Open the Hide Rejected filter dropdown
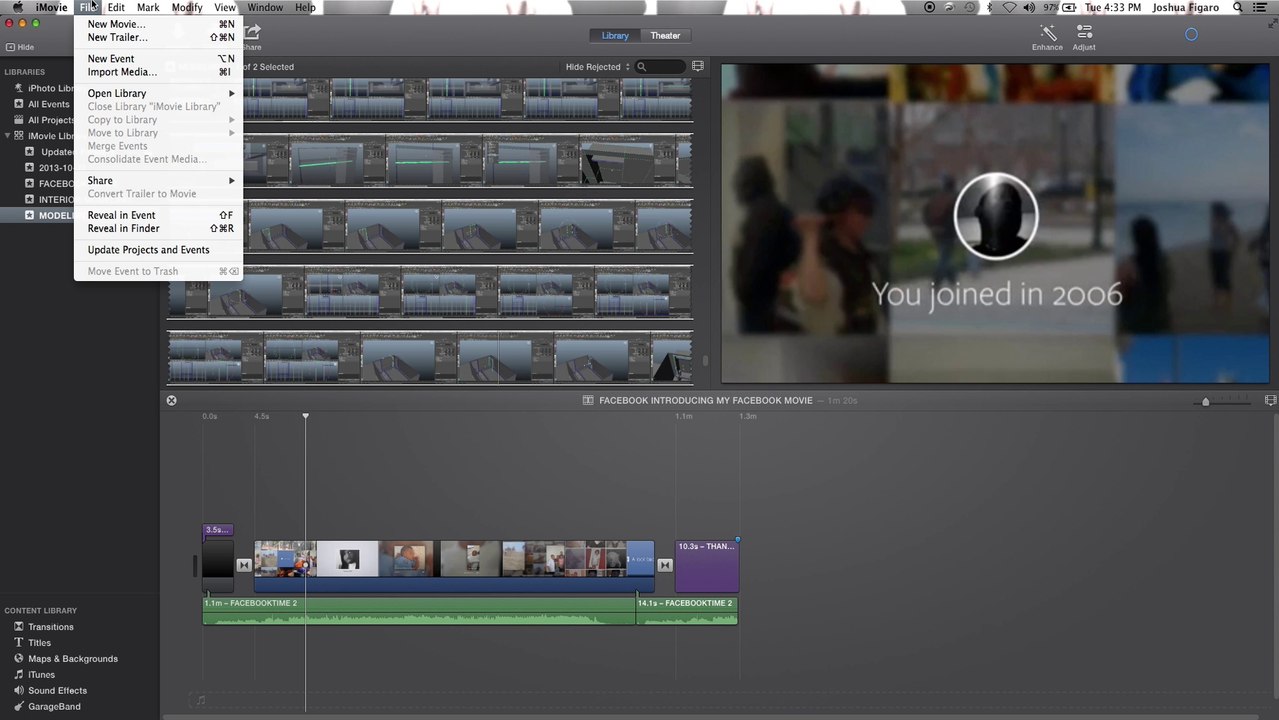 pyautogui.click(x=598, y=67)
